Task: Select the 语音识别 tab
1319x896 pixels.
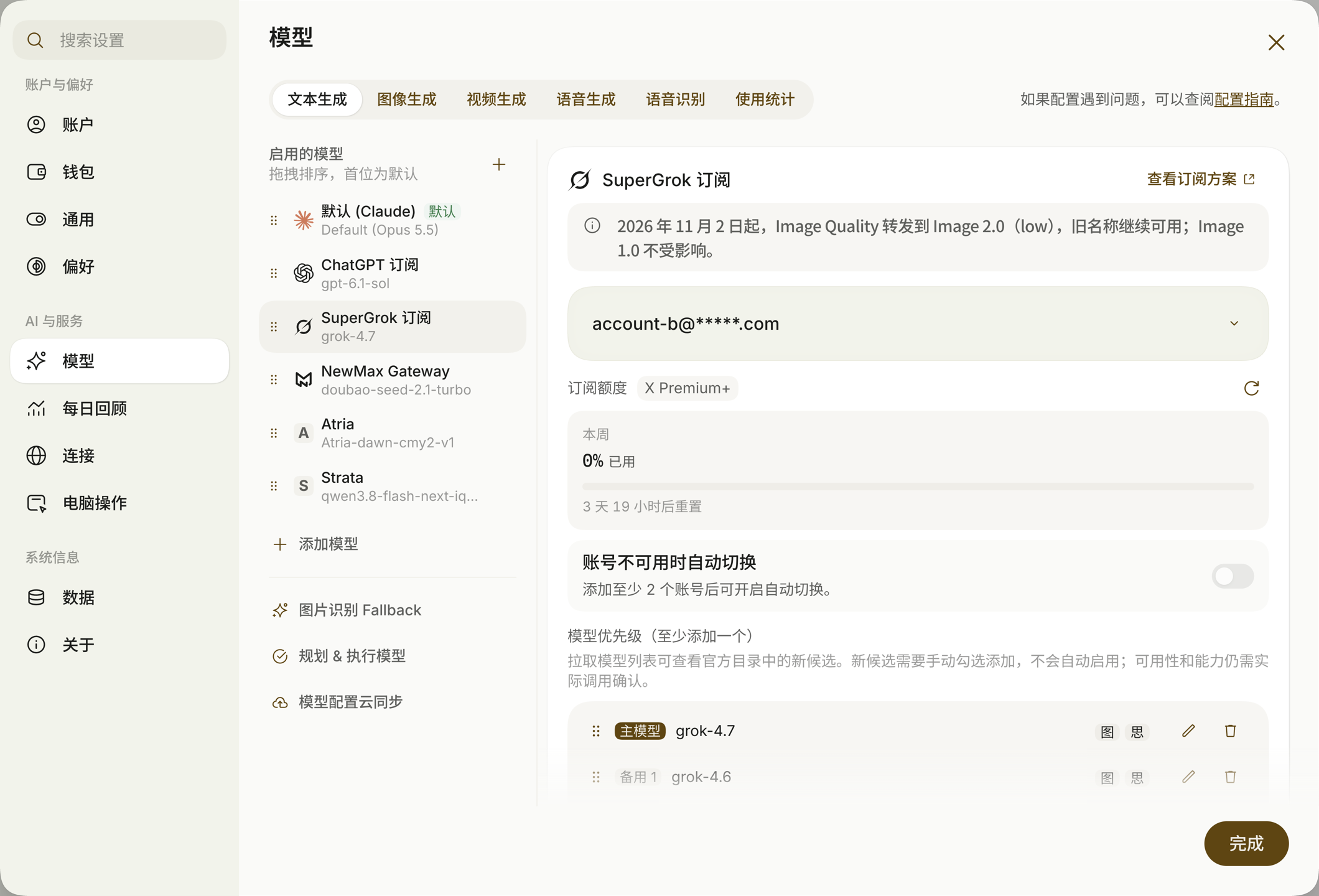Action: click(676, 100)
